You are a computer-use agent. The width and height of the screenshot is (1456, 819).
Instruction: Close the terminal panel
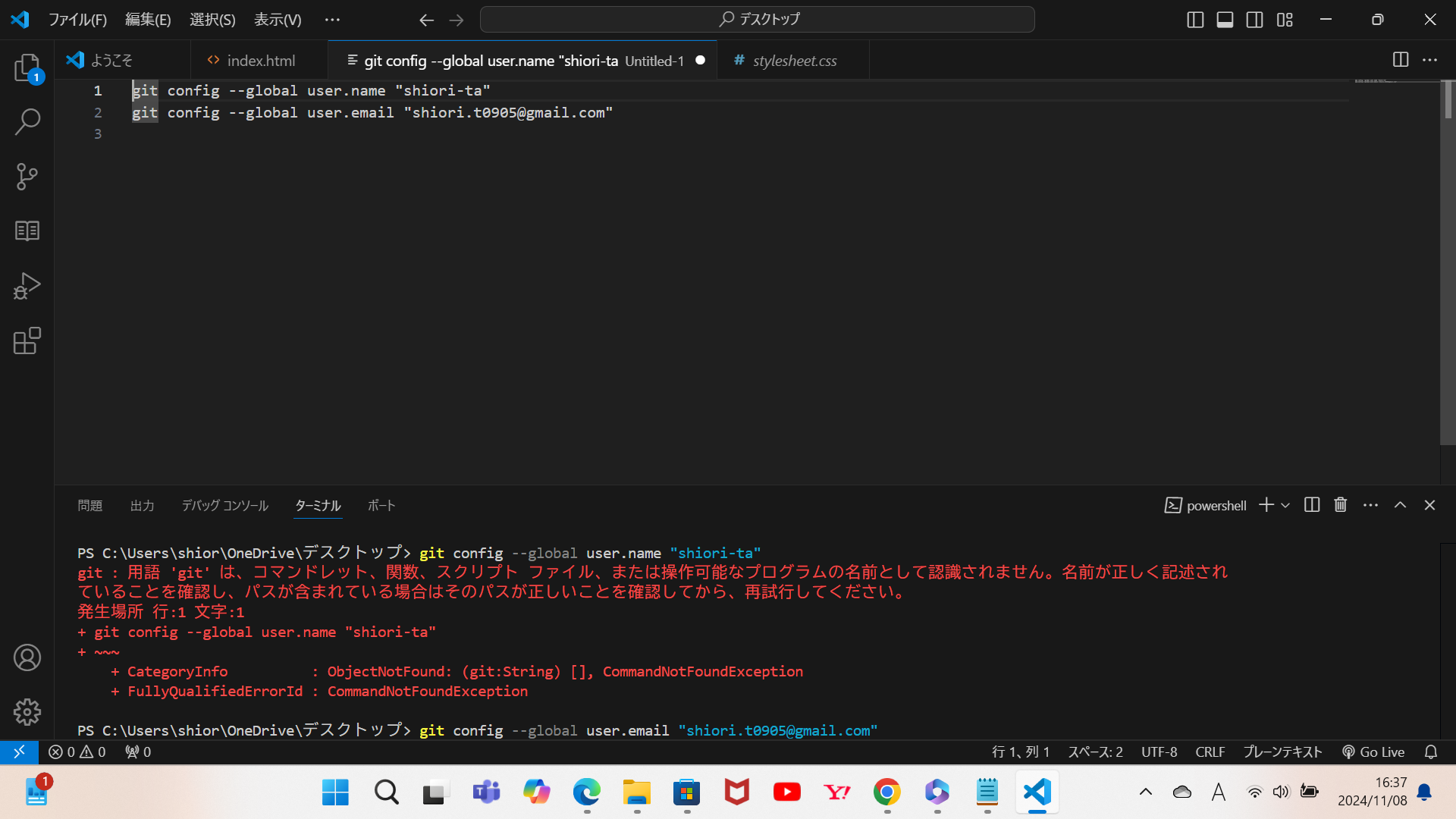1429,505
